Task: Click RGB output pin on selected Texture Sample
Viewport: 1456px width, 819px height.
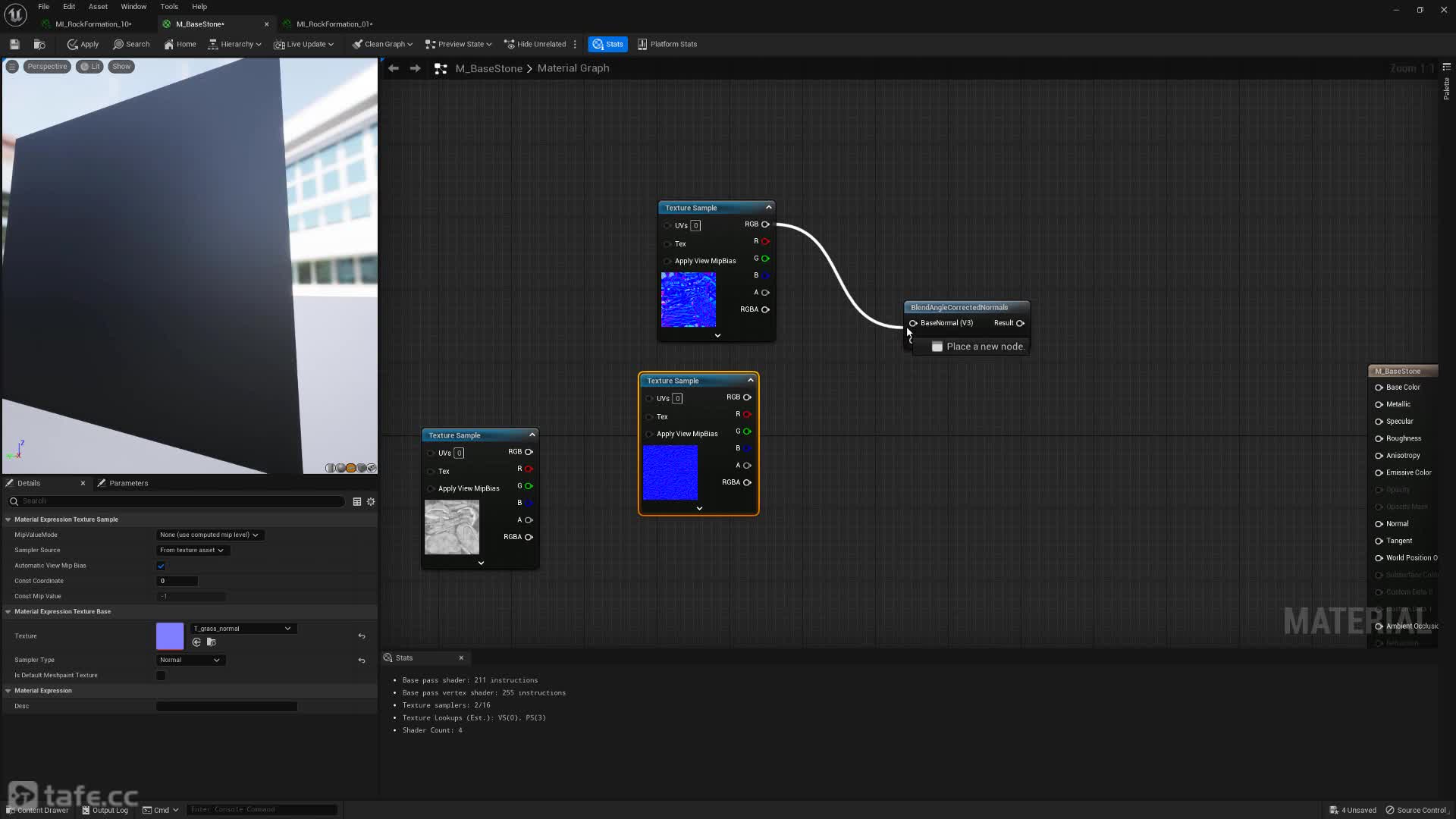Action: point(747,397)
